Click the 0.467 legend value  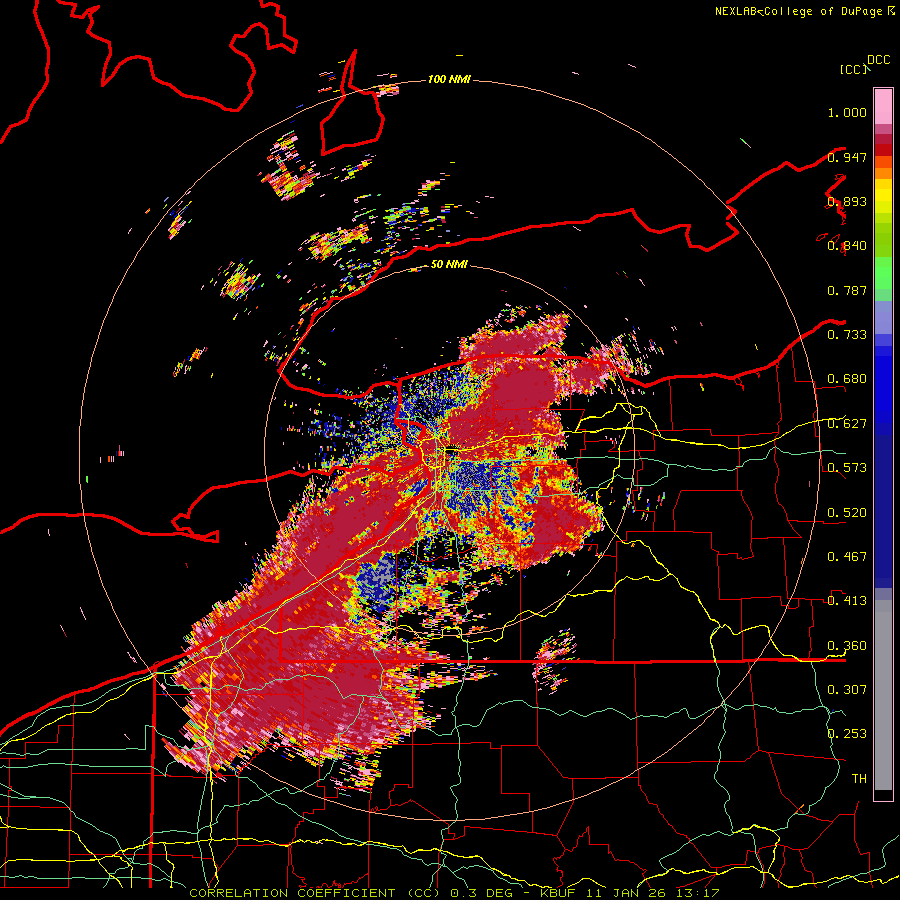[847, 557]
